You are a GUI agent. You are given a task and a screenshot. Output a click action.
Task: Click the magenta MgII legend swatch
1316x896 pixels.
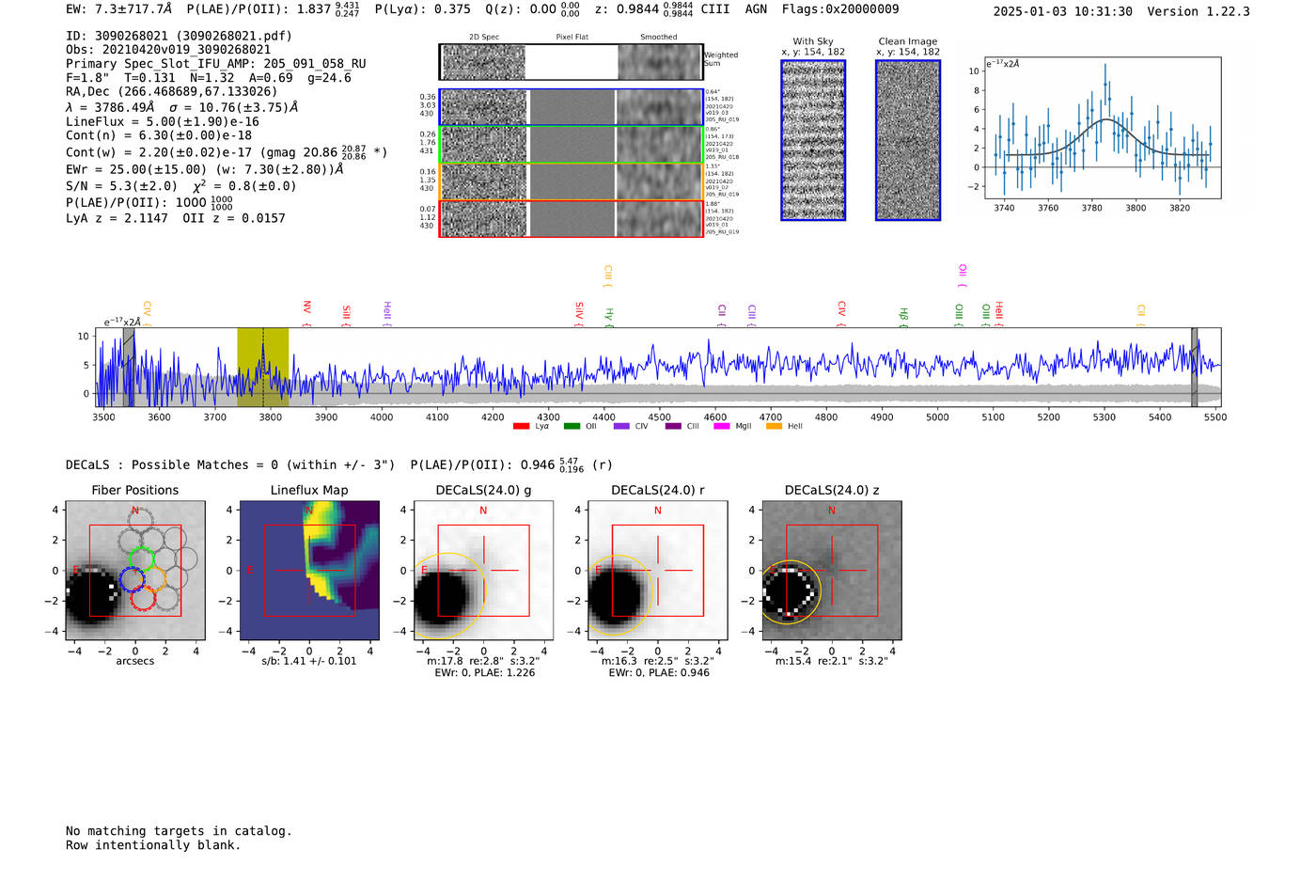click(722, 427)
